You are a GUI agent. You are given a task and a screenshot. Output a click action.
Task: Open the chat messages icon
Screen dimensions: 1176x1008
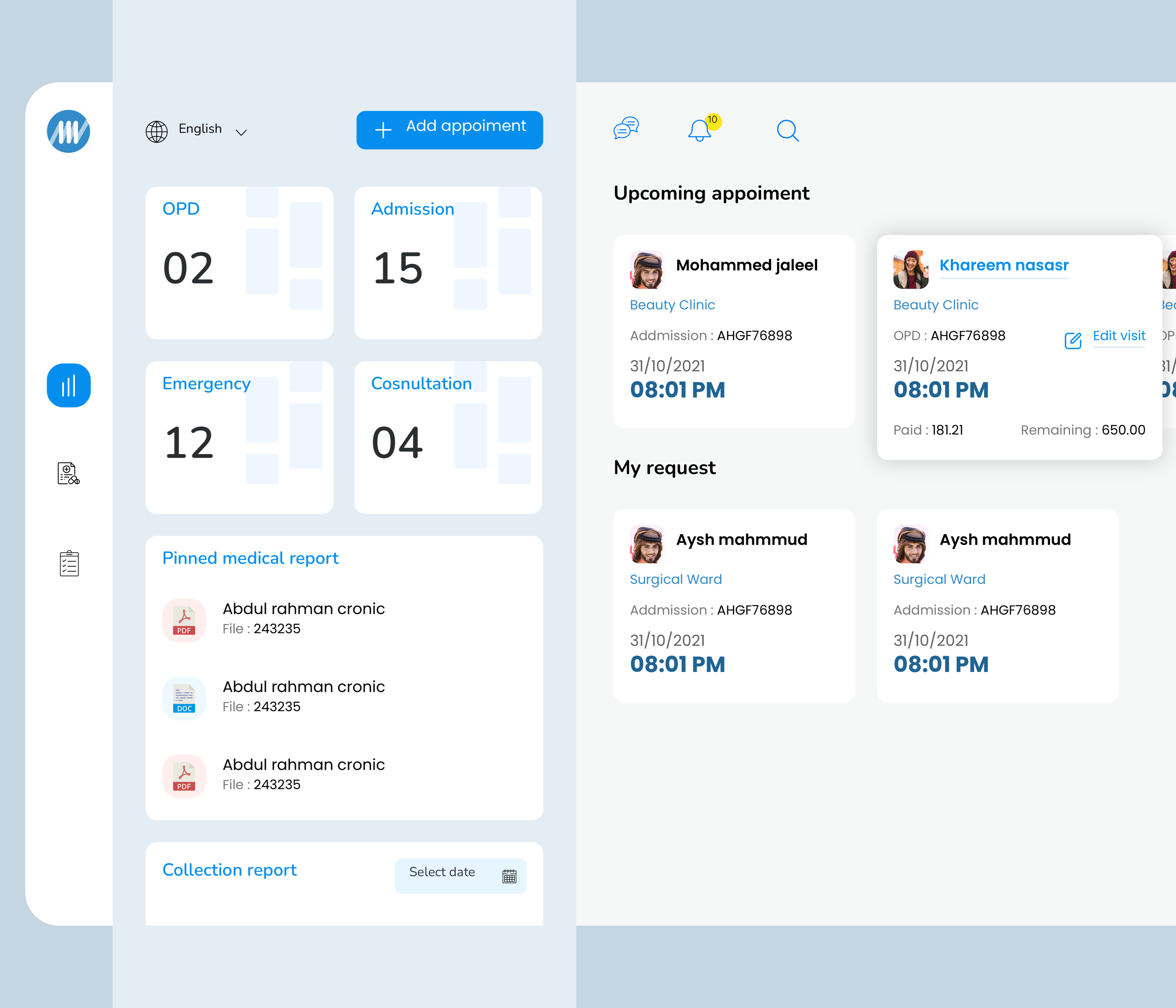pyautogui.click(x=626, y=129)
